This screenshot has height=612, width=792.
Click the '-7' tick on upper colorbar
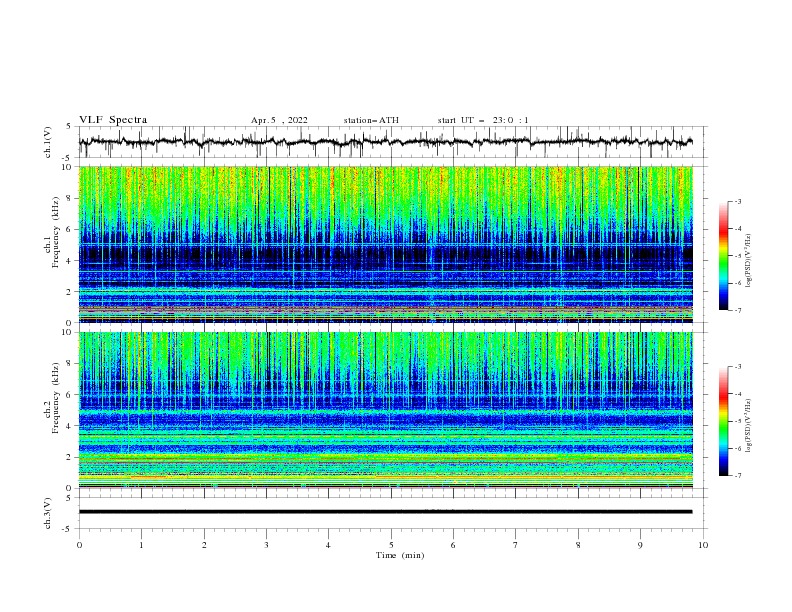(737, 310)
